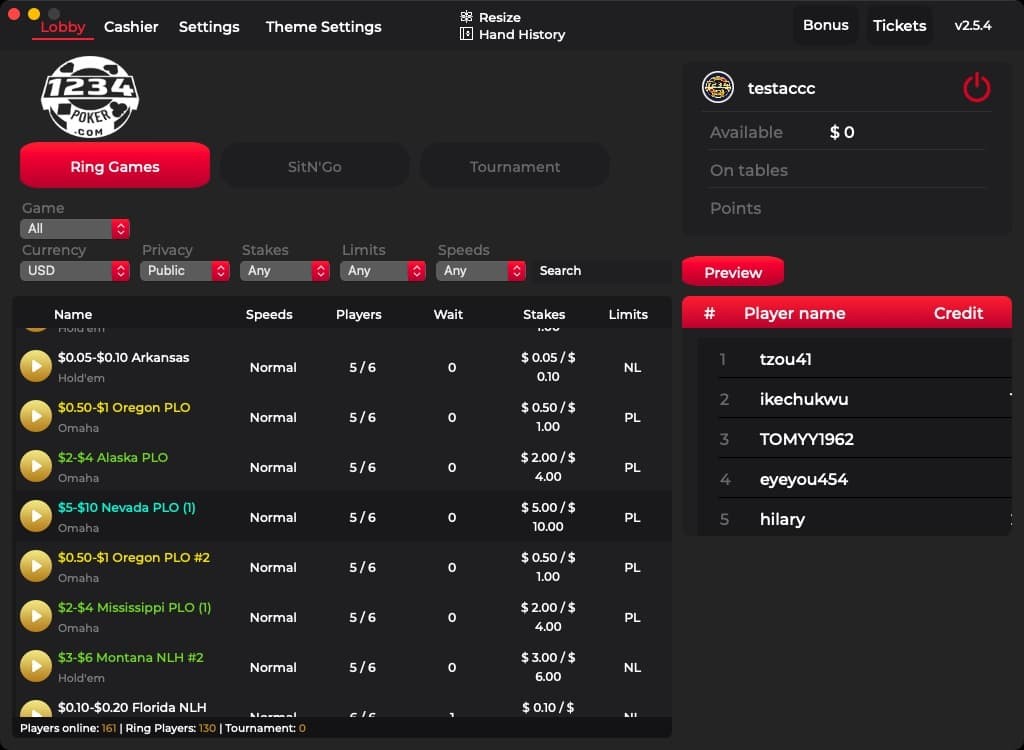Click the Preview button

click(732, 272)
